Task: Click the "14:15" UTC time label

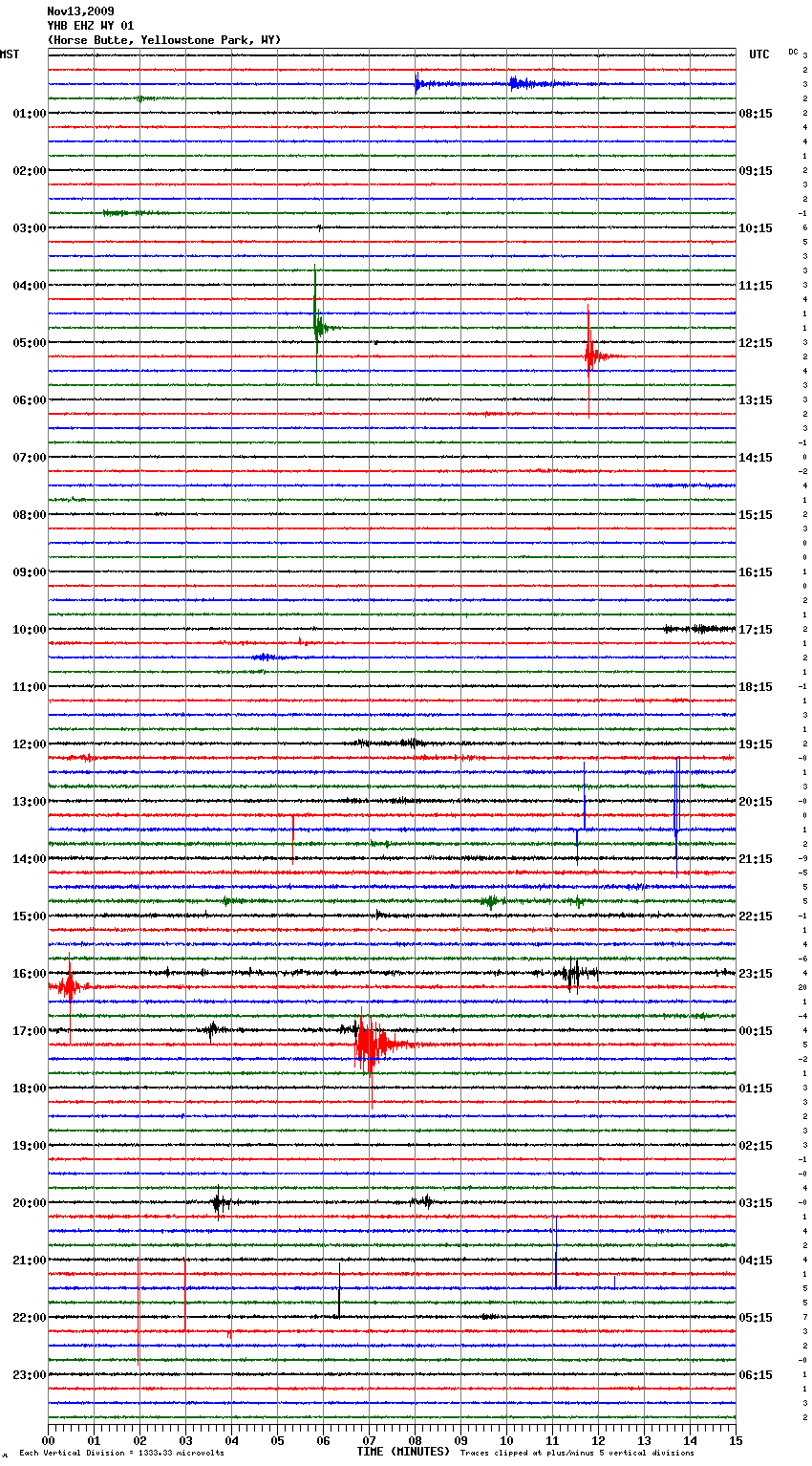Action: pos(756,458)
